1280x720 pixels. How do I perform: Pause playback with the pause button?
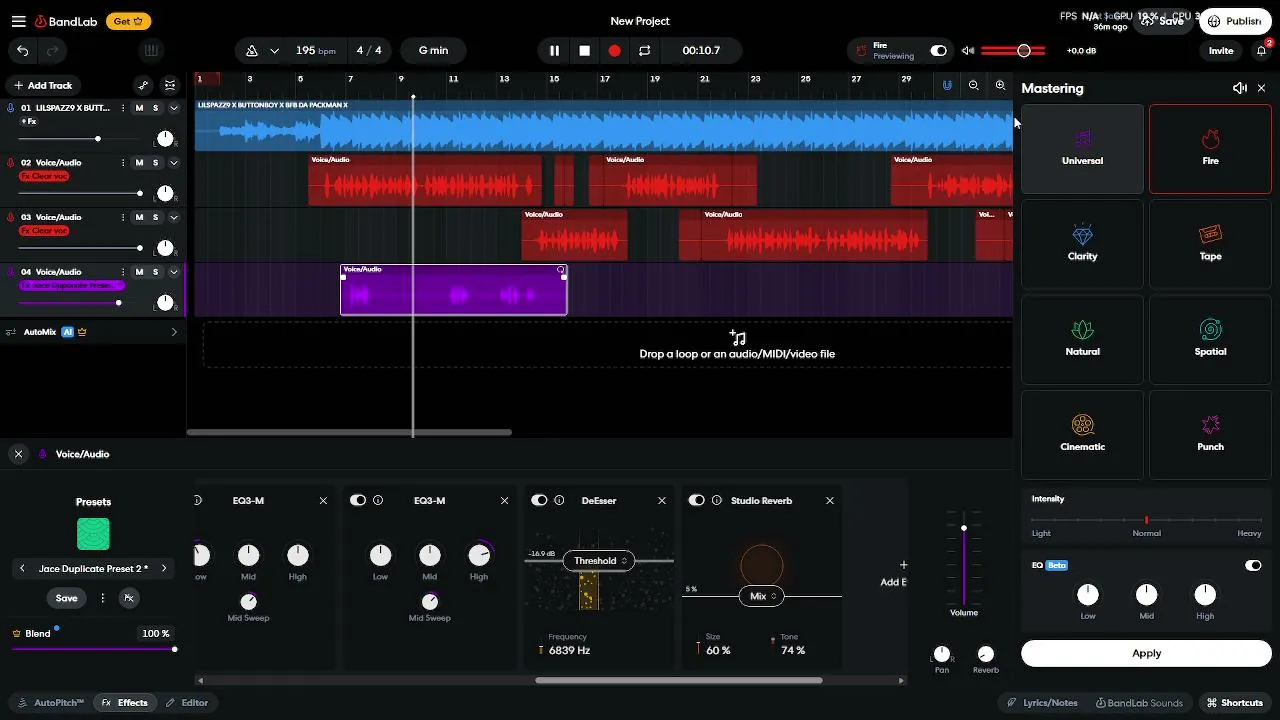(x=554, y=51)
